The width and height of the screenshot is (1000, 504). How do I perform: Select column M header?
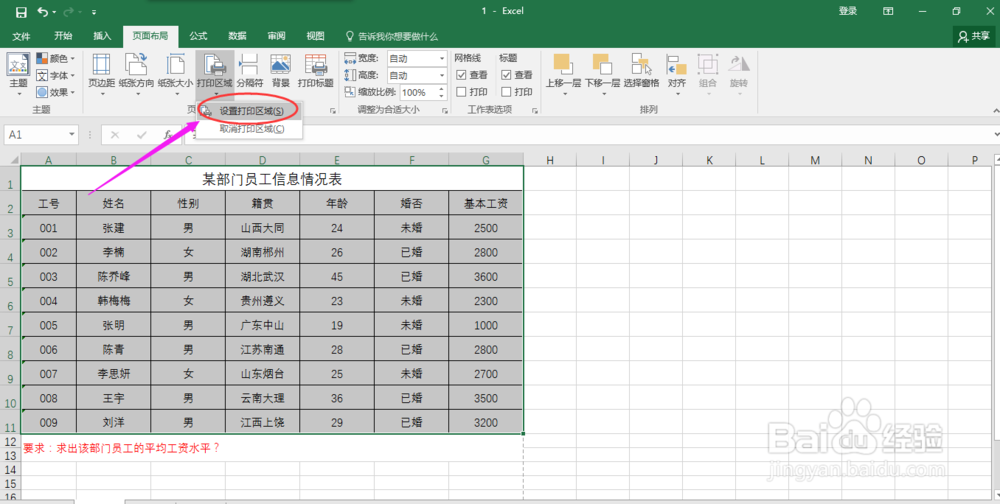(815, 160)
